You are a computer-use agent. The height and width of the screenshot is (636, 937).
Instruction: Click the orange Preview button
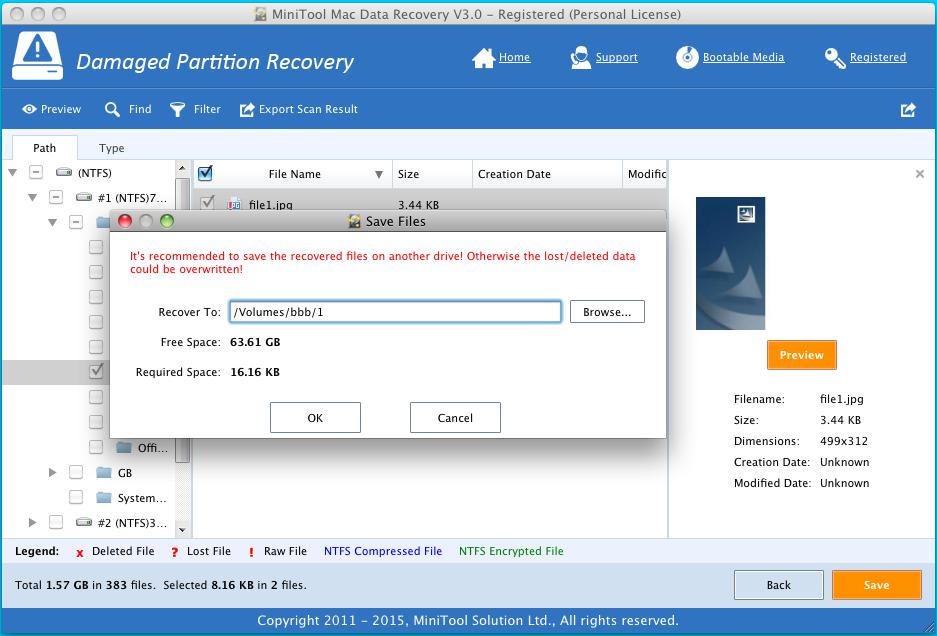click(801, 355)
